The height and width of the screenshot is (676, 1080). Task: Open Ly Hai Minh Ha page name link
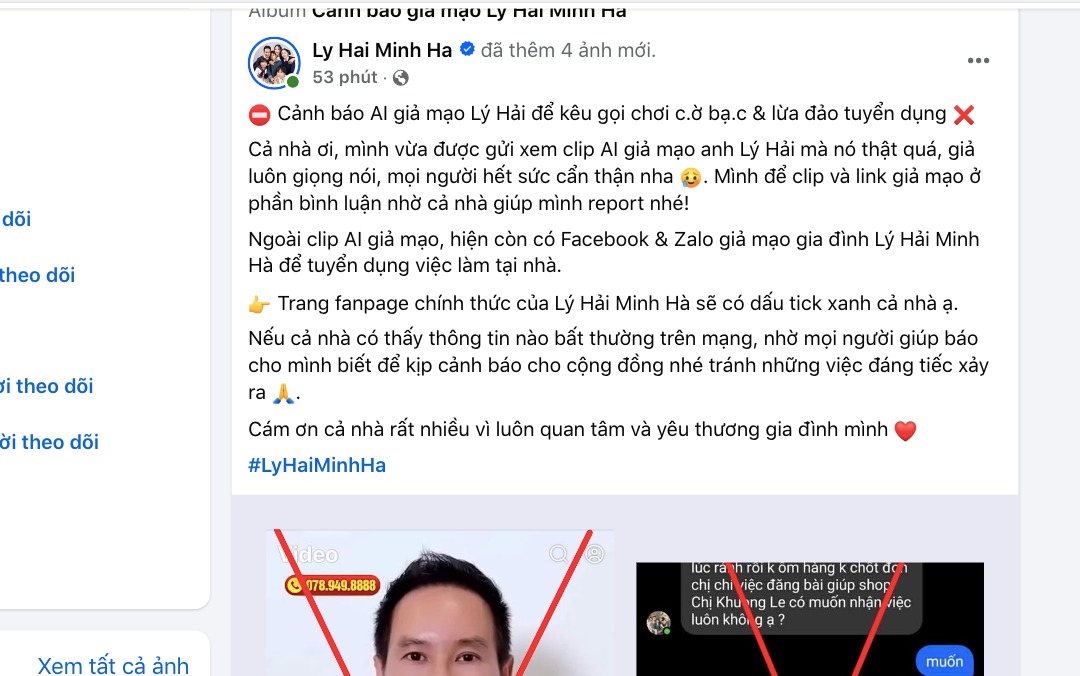[382, 50]
